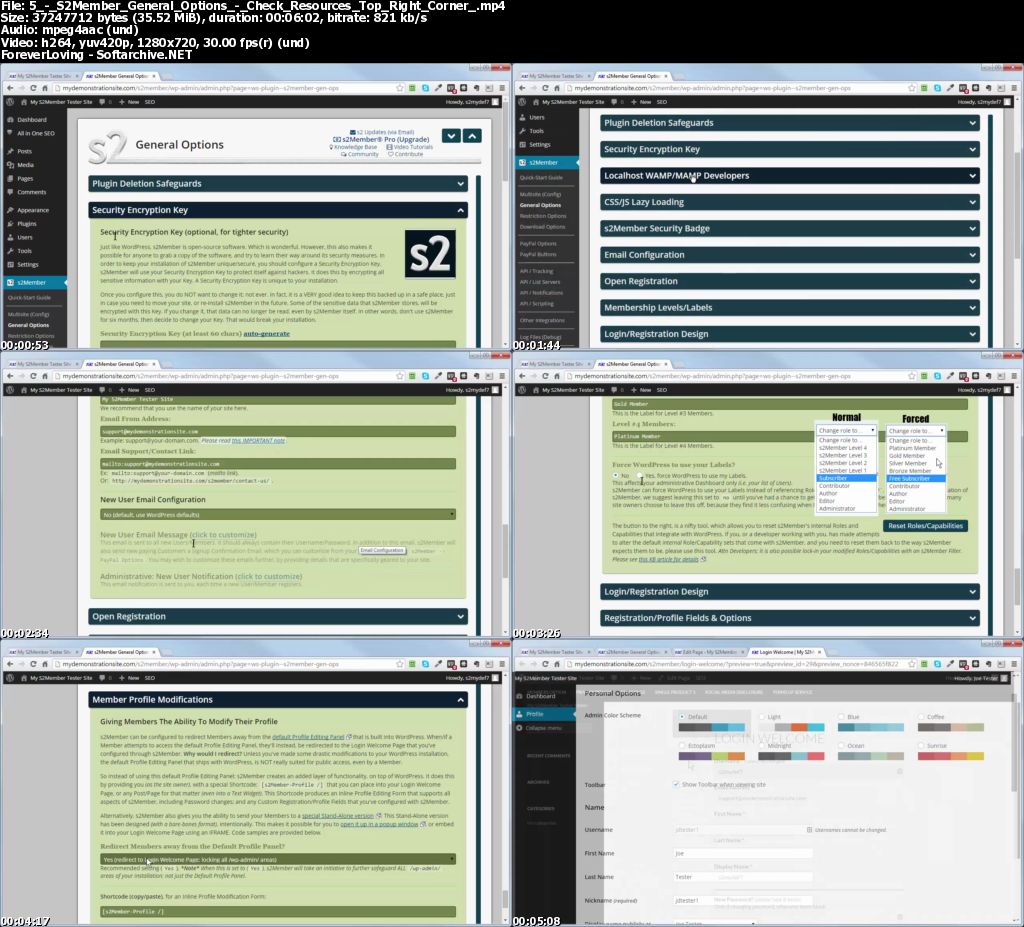Toggle the Show Toolbar when viewing site checkbox

[676, 784]
